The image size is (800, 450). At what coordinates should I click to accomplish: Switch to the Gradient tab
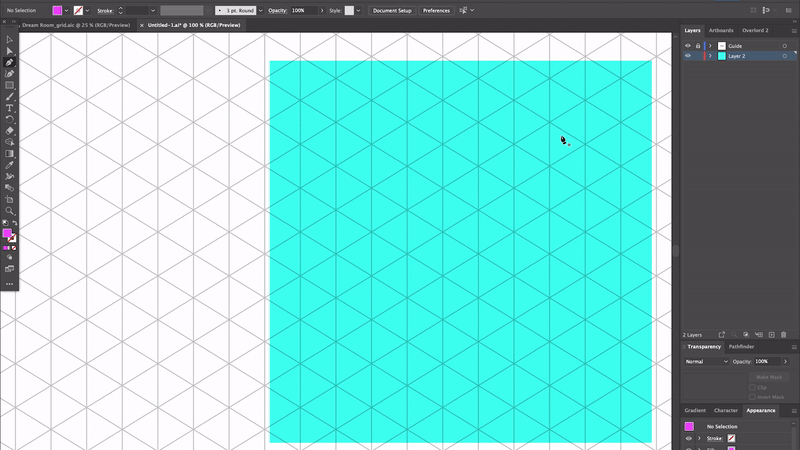pyautogui.click(x=695, y=411)
